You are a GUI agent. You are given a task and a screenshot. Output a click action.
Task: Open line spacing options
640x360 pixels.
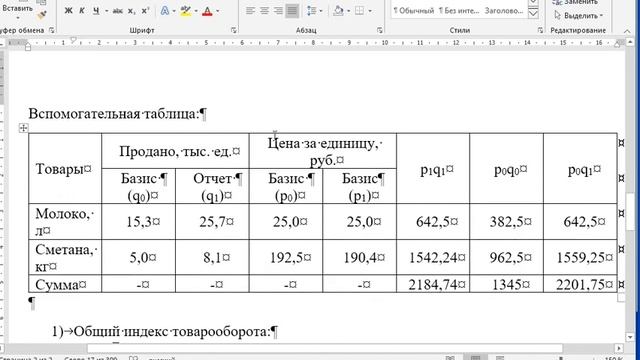pyautogui.click(x=311, y=11)
